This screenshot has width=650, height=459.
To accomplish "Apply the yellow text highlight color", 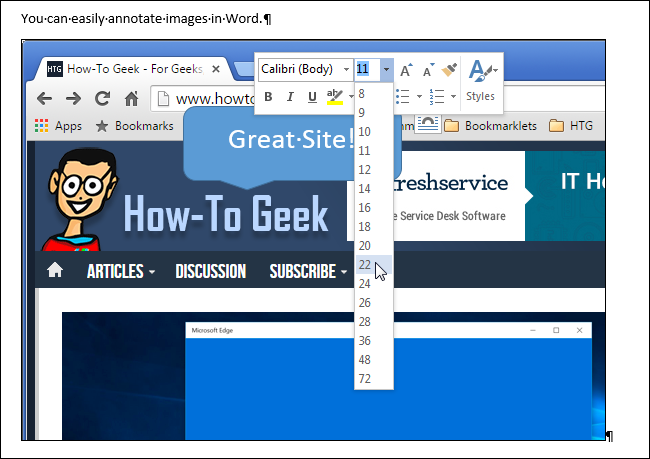I will (x=335, y=97).
